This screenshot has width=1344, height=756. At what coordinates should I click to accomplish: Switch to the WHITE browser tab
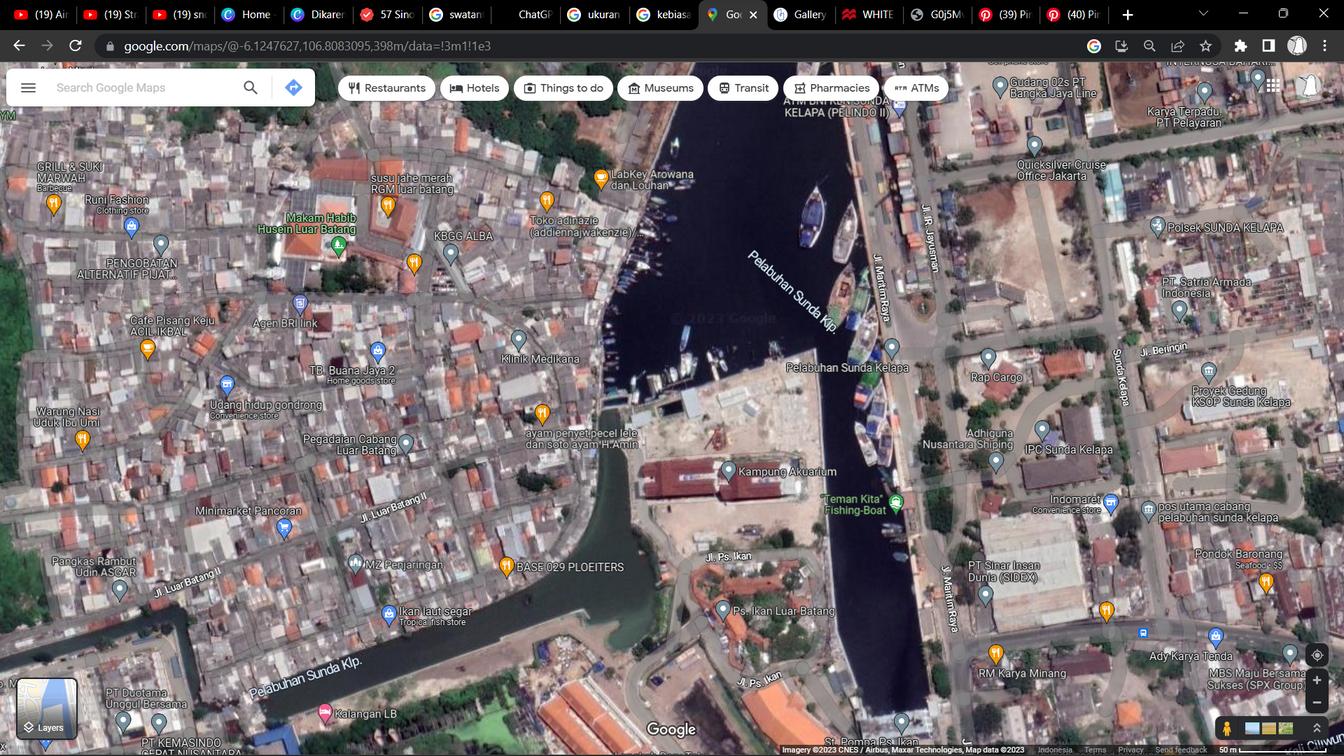point(868,14)
